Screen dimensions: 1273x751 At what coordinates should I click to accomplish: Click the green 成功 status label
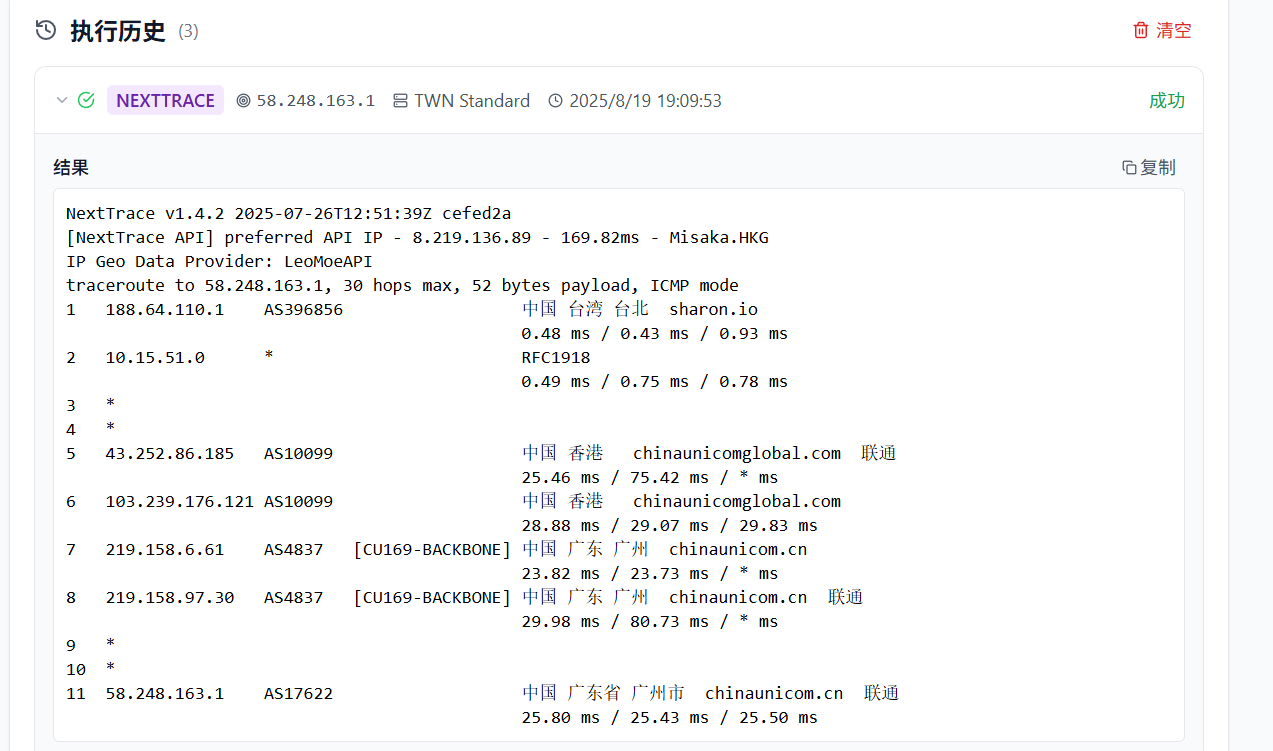[x=1166, y=101]
